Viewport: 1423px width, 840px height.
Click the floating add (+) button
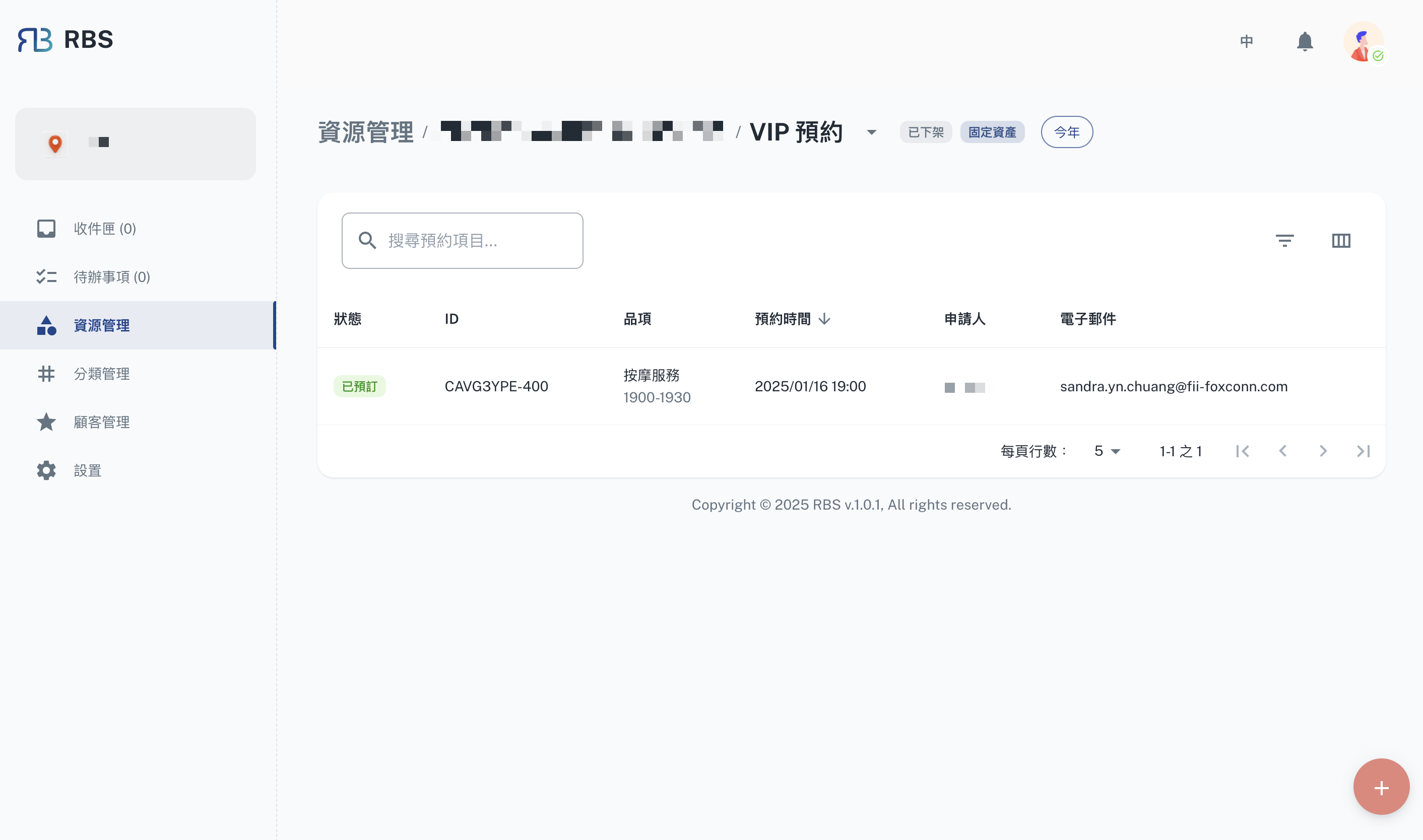(1381, 787)
